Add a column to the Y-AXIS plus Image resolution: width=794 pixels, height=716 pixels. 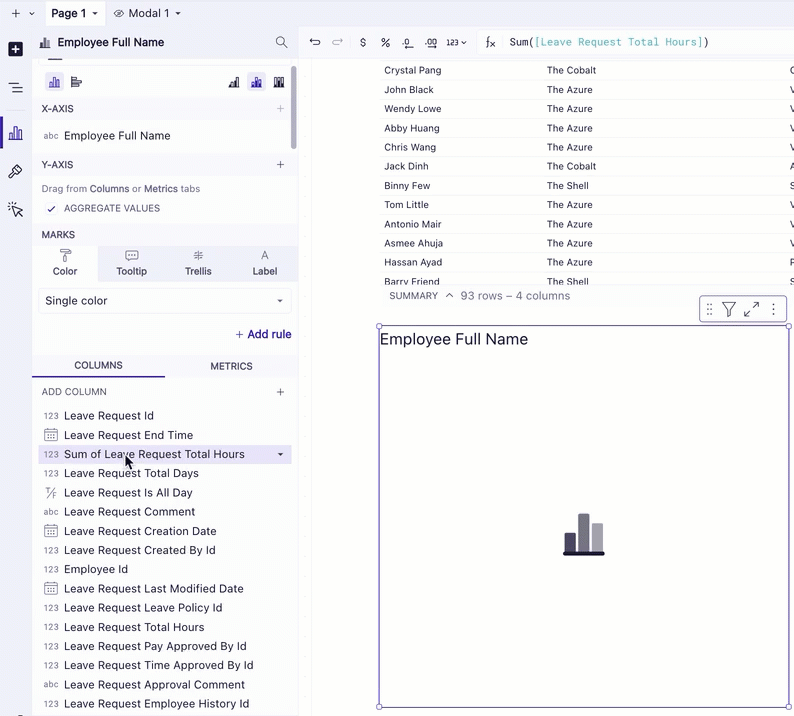[x=280, y=165]
